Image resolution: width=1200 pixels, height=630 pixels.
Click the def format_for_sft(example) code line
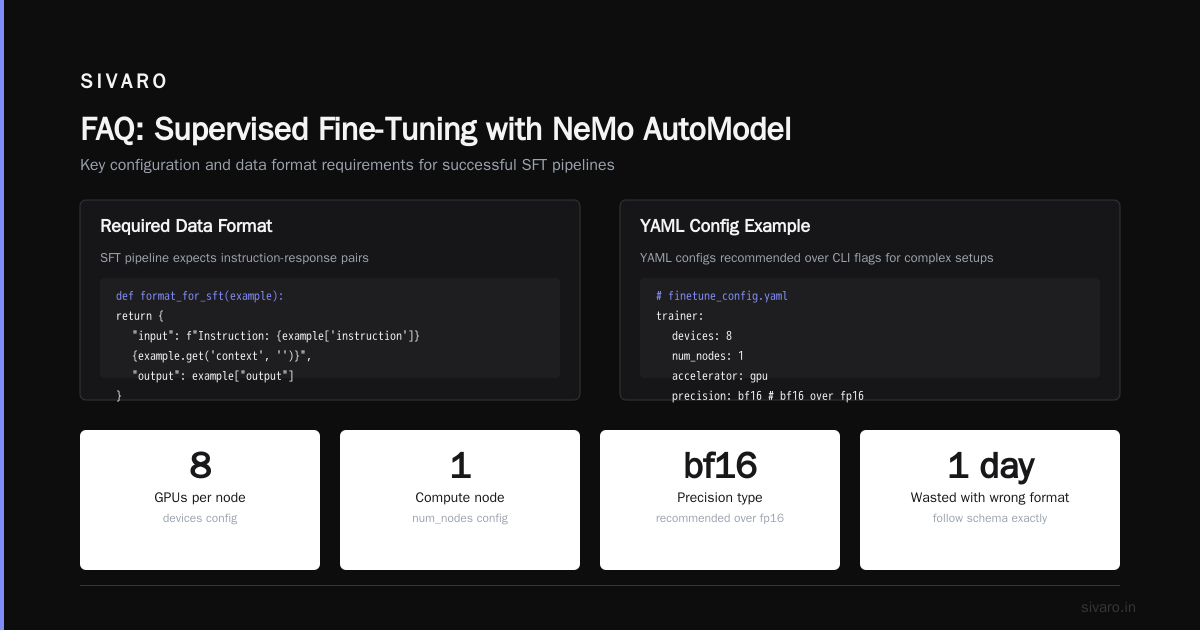coord(200,297)
